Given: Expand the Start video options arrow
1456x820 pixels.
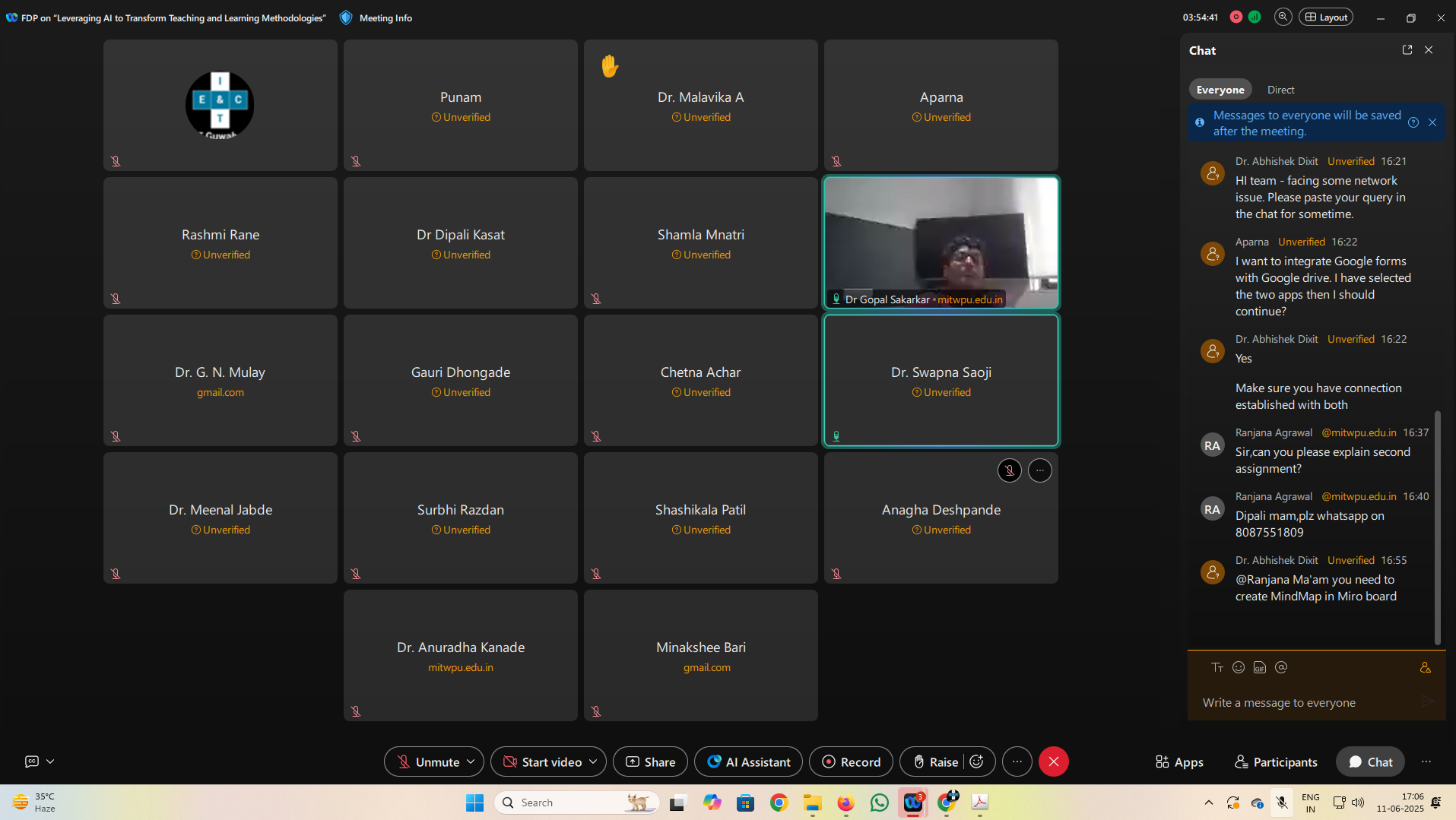Looking at the screenshot, I should pyautogui.click(x=593, y=761).
